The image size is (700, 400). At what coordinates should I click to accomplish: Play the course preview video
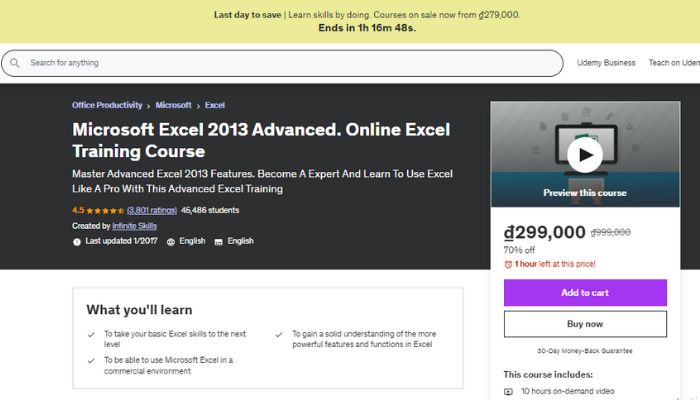pos(585,155)
